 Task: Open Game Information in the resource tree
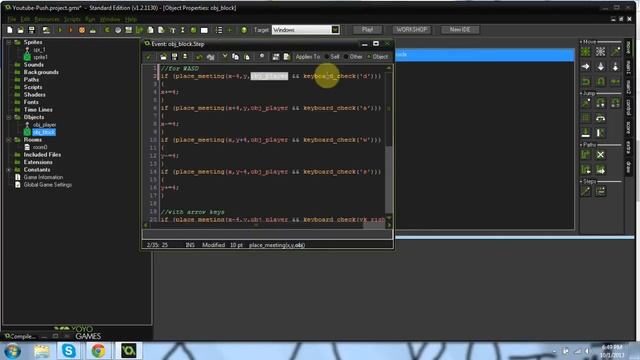click(x=43, y=178)
